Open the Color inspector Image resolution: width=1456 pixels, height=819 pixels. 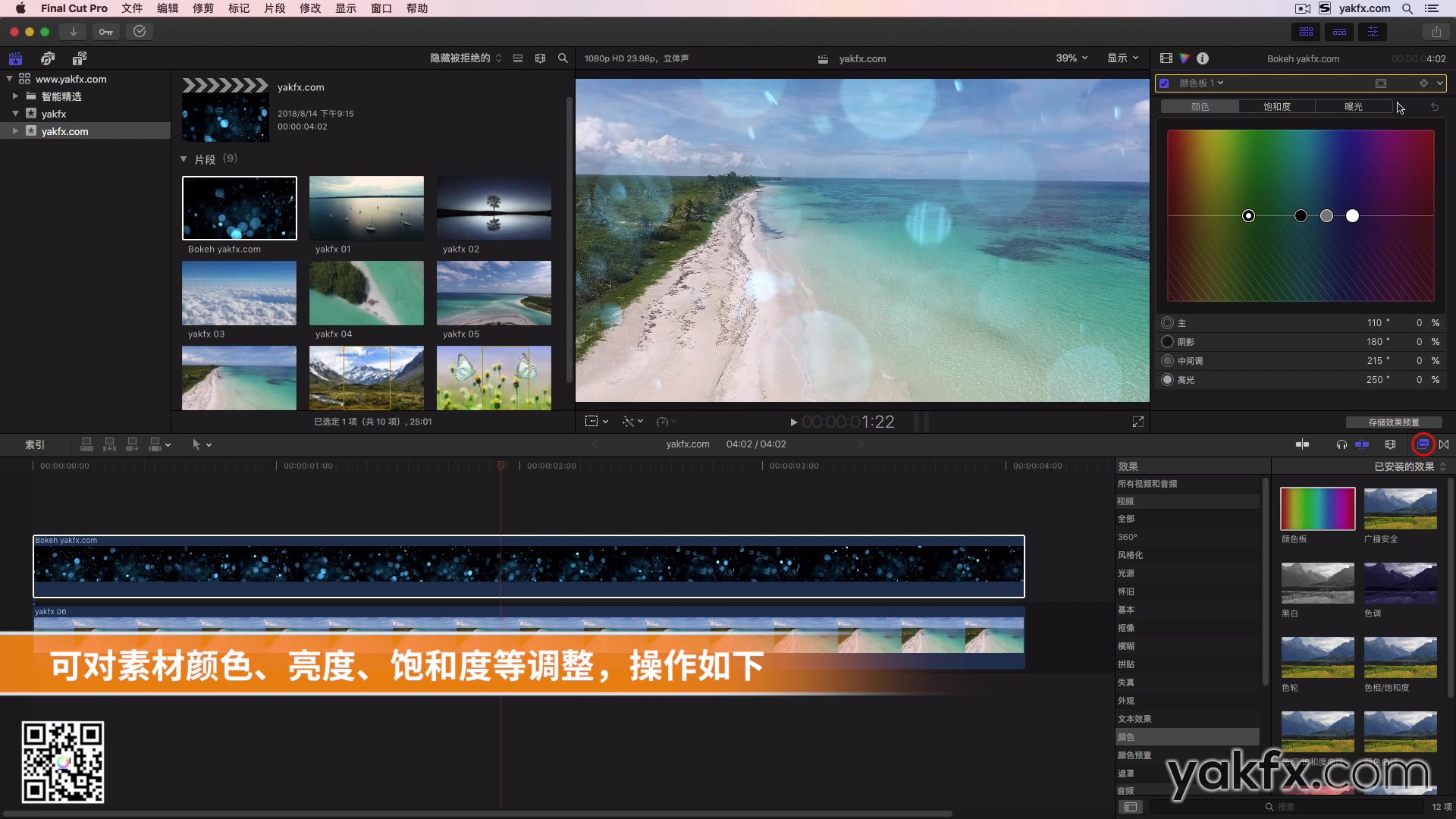1185,58
